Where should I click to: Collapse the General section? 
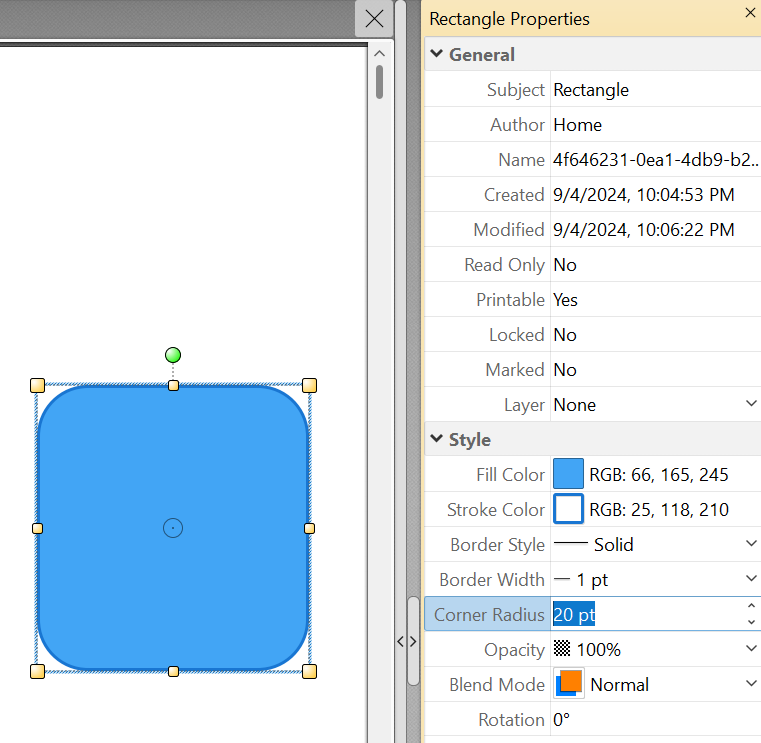coord(436,55)
